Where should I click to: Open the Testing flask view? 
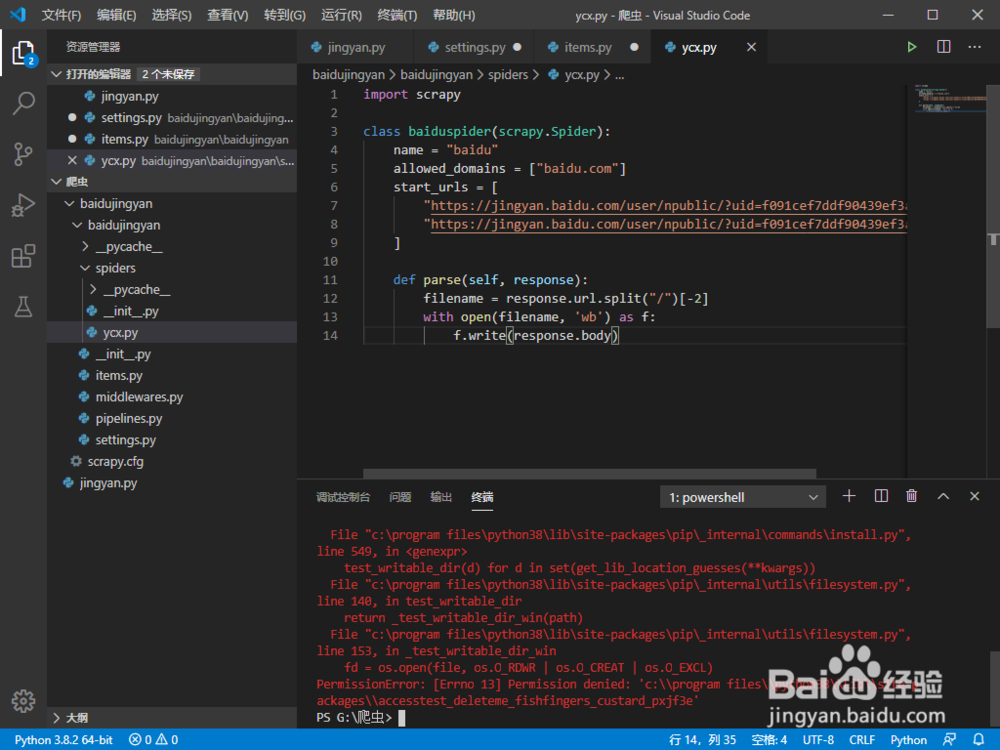click(x=24, y=307)
